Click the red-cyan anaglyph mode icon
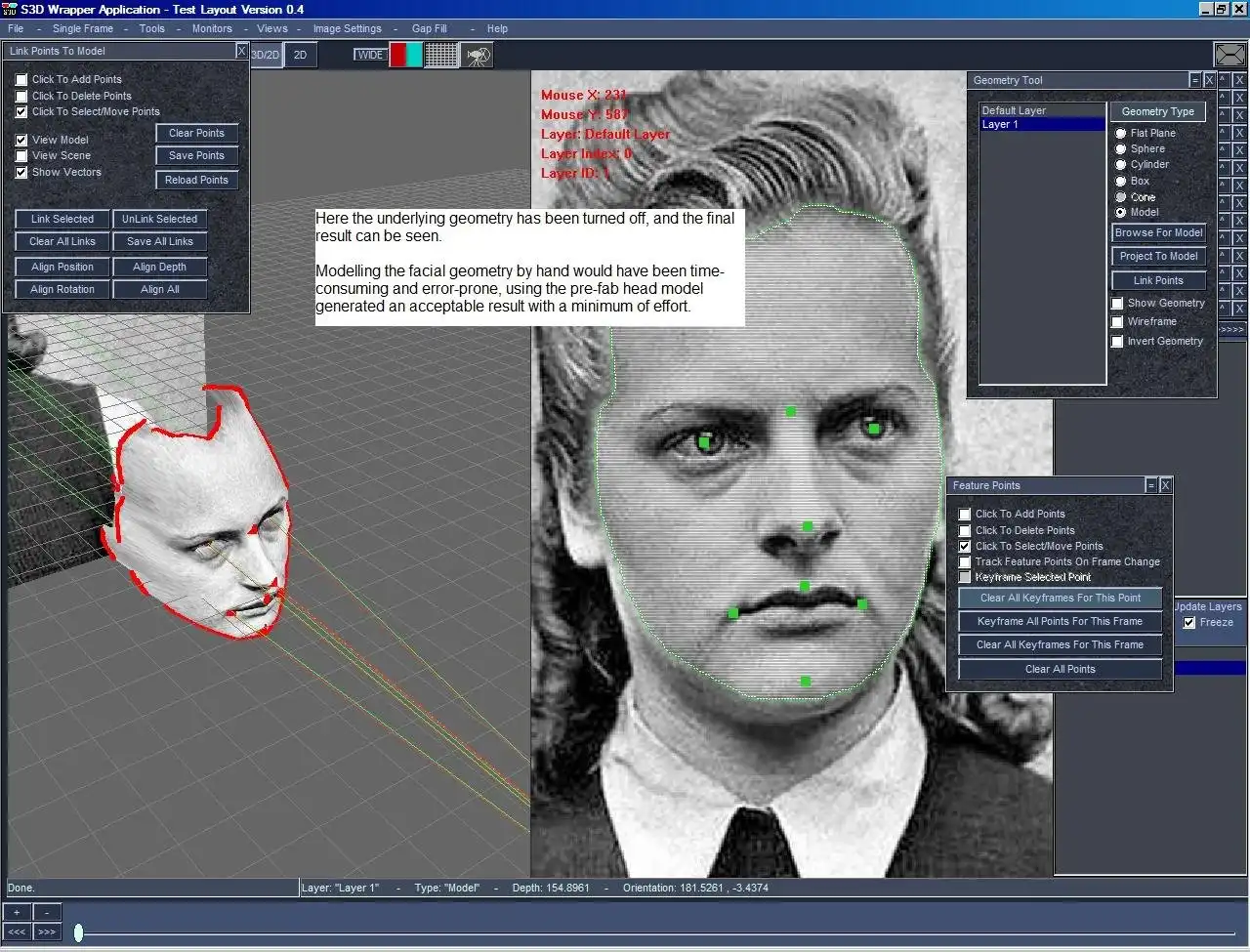The image size is (1250, 952). point(405,55)
